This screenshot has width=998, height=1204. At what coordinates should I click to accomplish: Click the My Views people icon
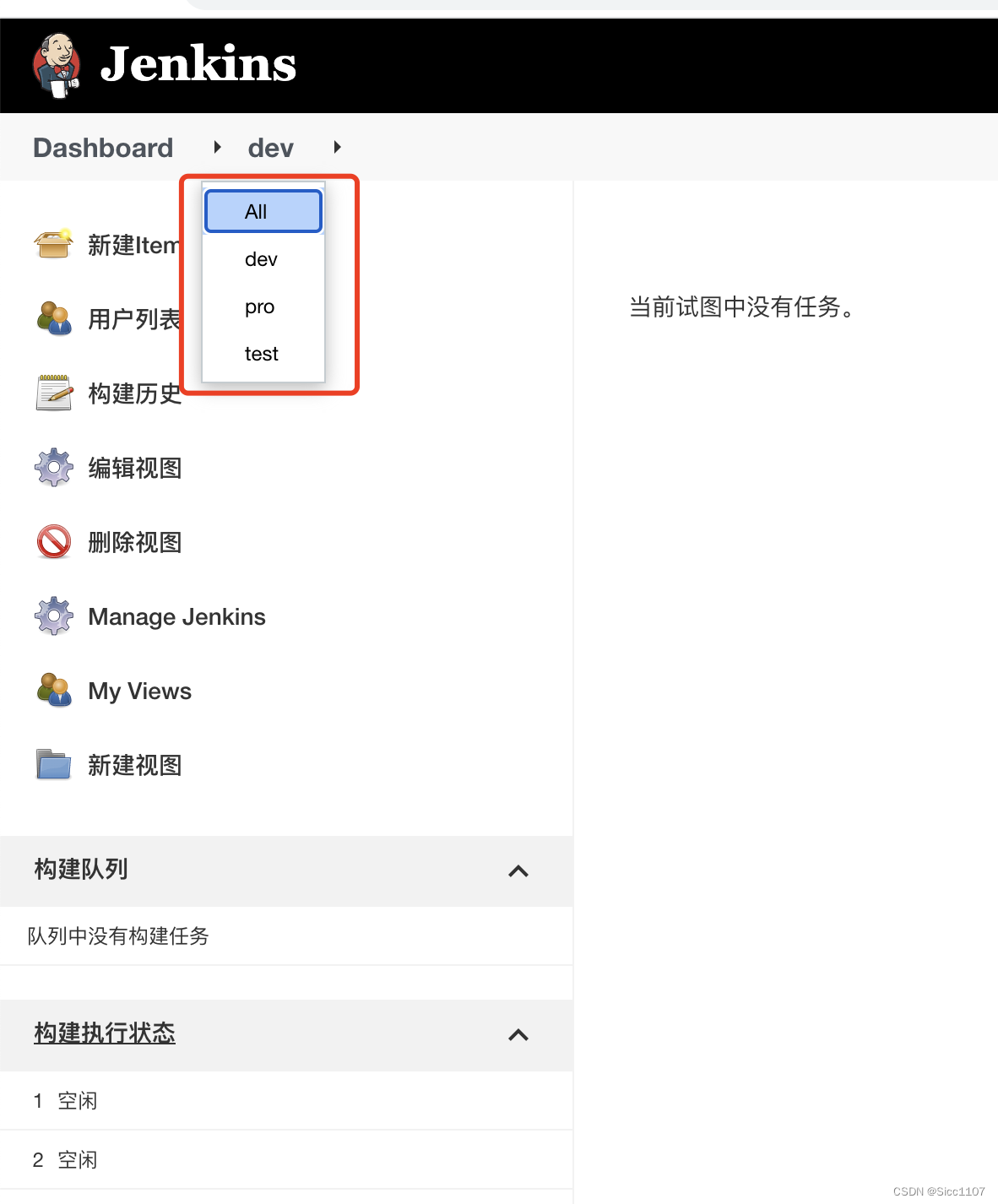[x=54, y=690]
